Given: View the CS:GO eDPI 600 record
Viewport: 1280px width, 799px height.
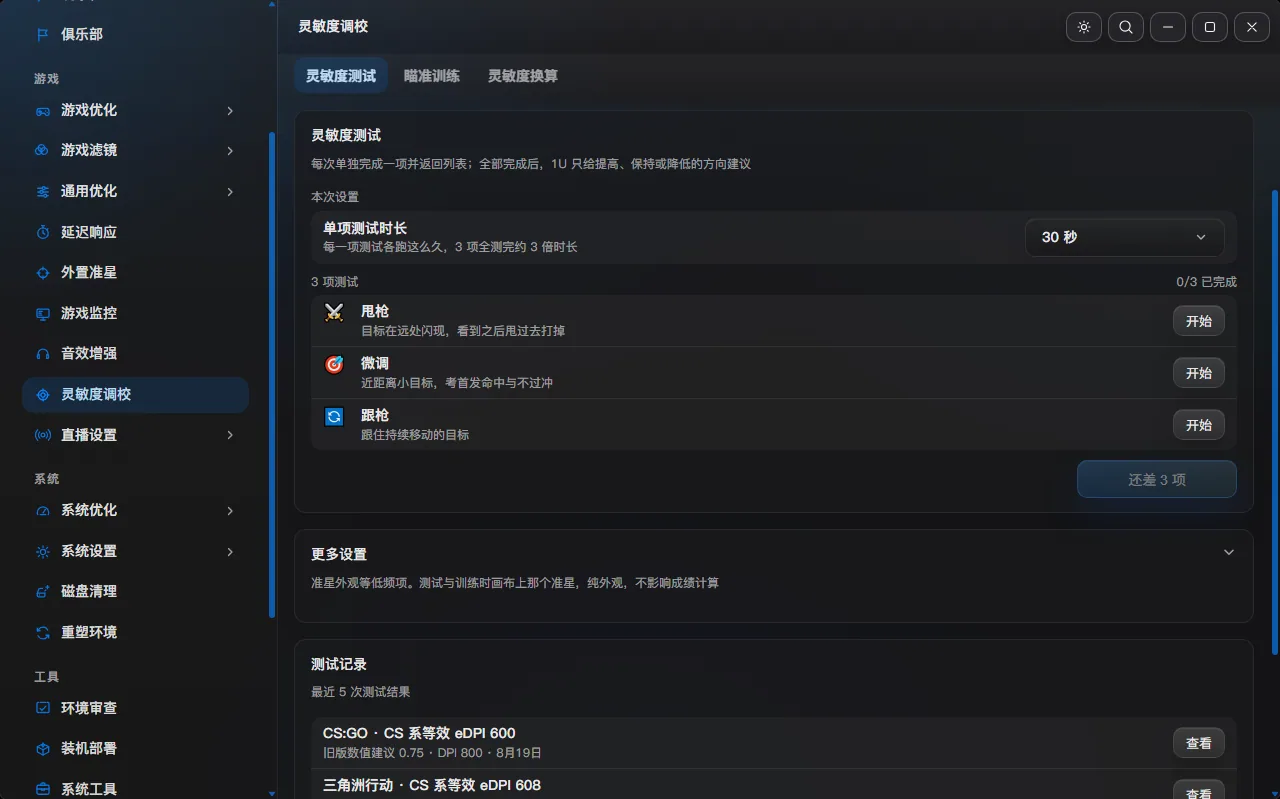Looking at the screenshot, I should 1199,743.
